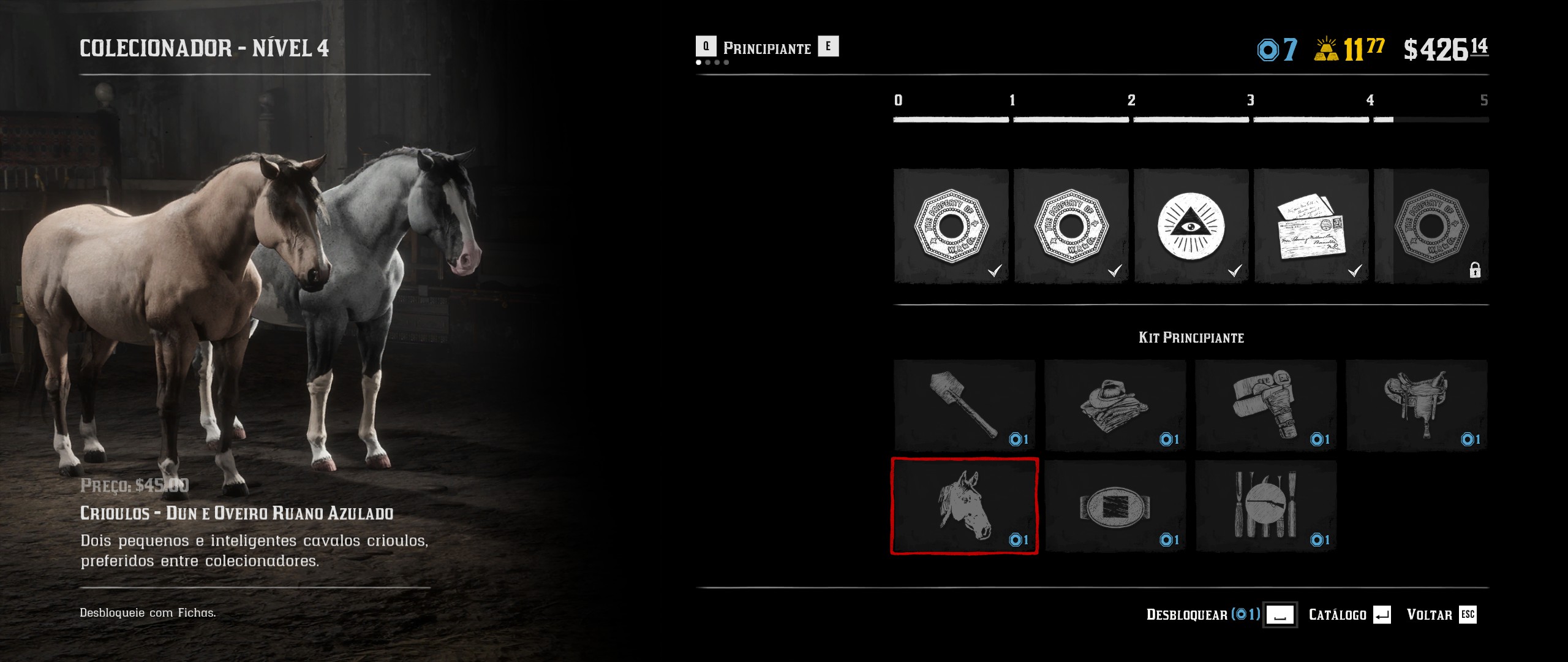Click the letters level 3 reward
Viewport: 1568px width, 662px height.
pos(1311,226)
